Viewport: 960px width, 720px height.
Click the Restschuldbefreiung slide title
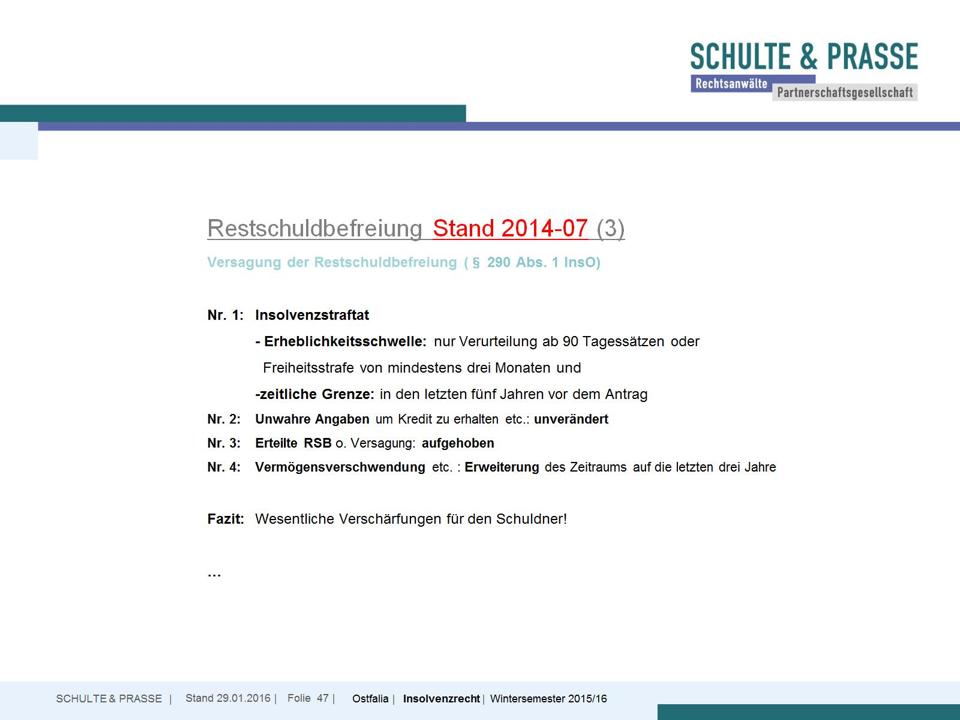pos(315,228)
